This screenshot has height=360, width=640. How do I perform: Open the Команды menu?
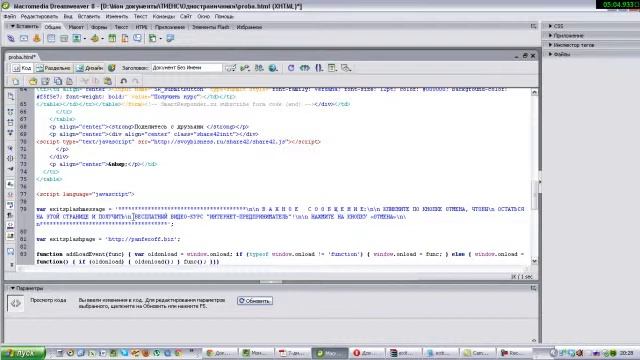point(164,16)
